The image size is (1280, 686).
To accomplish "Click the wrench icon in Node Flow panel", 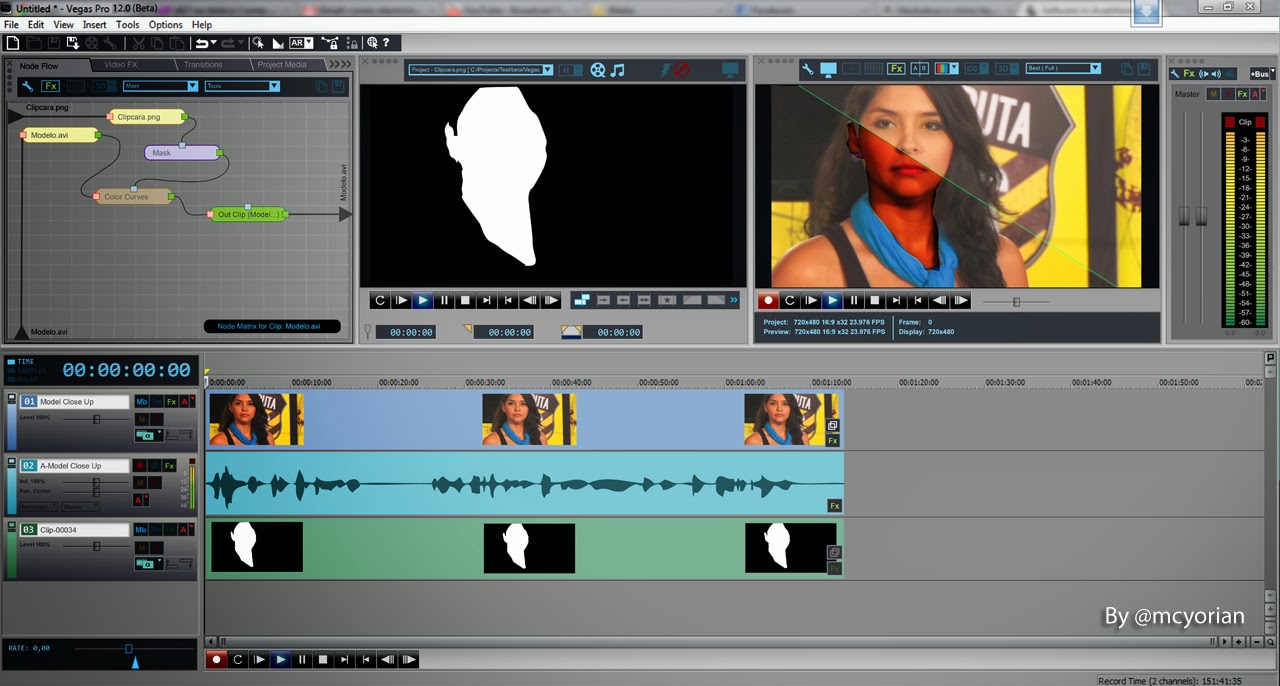I will click(28, 86).
